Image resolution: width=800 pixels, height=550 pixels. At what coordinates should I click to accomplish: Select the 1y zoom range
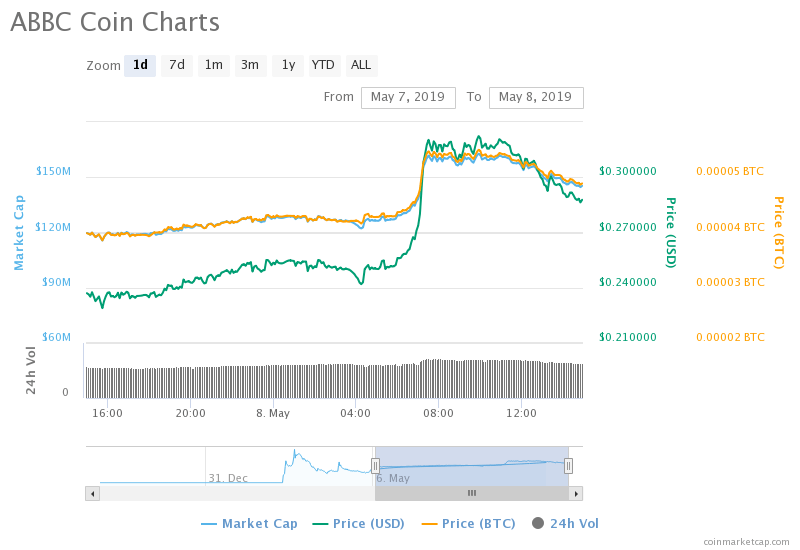[288, 65]
